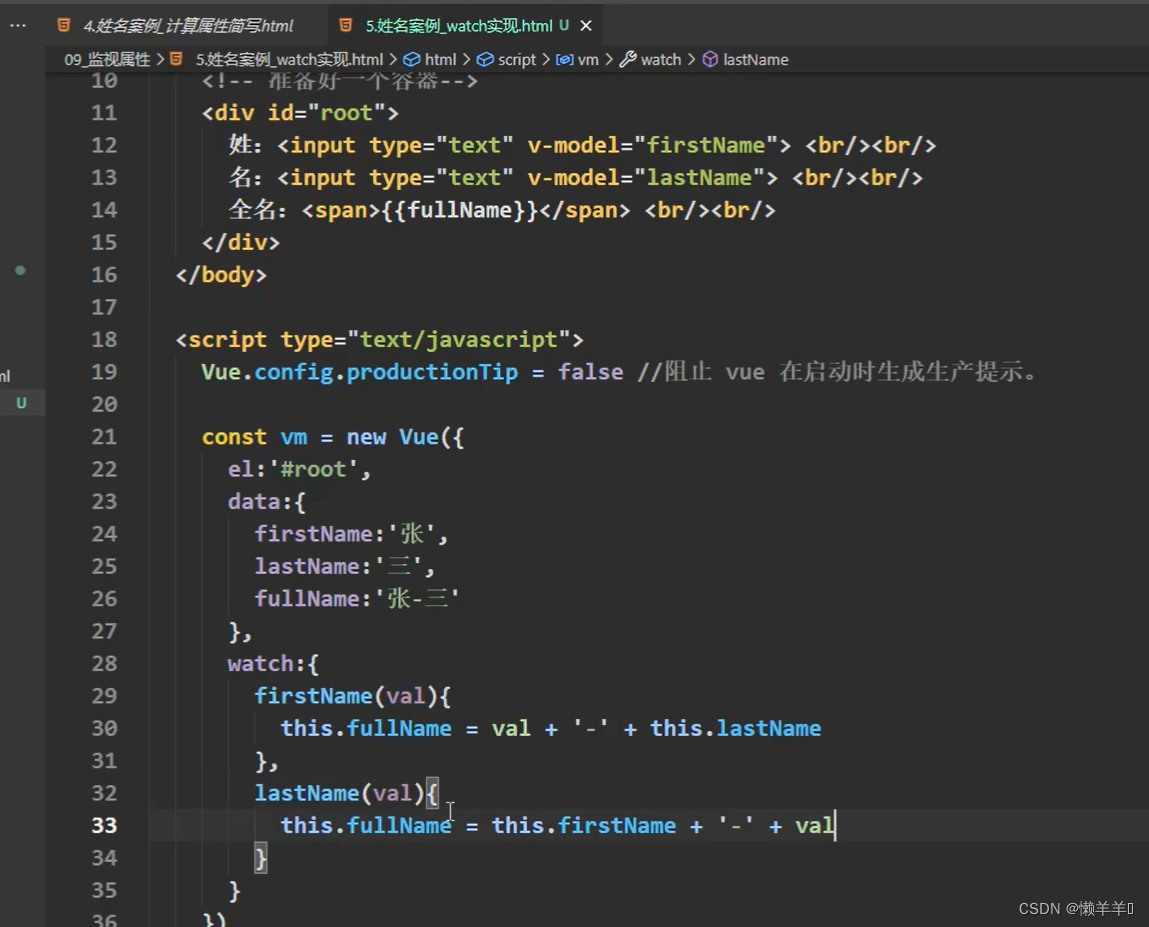The height and width of the screenshot is (927, 1149).
Task: Click line number 33 in the gutter
Action: tap(104, 825)
